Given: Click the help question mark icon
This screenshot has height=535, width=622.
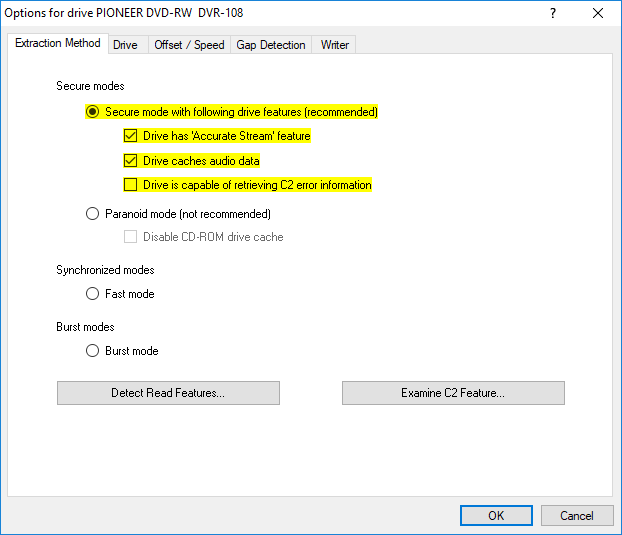Looking at the screenshot, I should click(x=553, y=13).
